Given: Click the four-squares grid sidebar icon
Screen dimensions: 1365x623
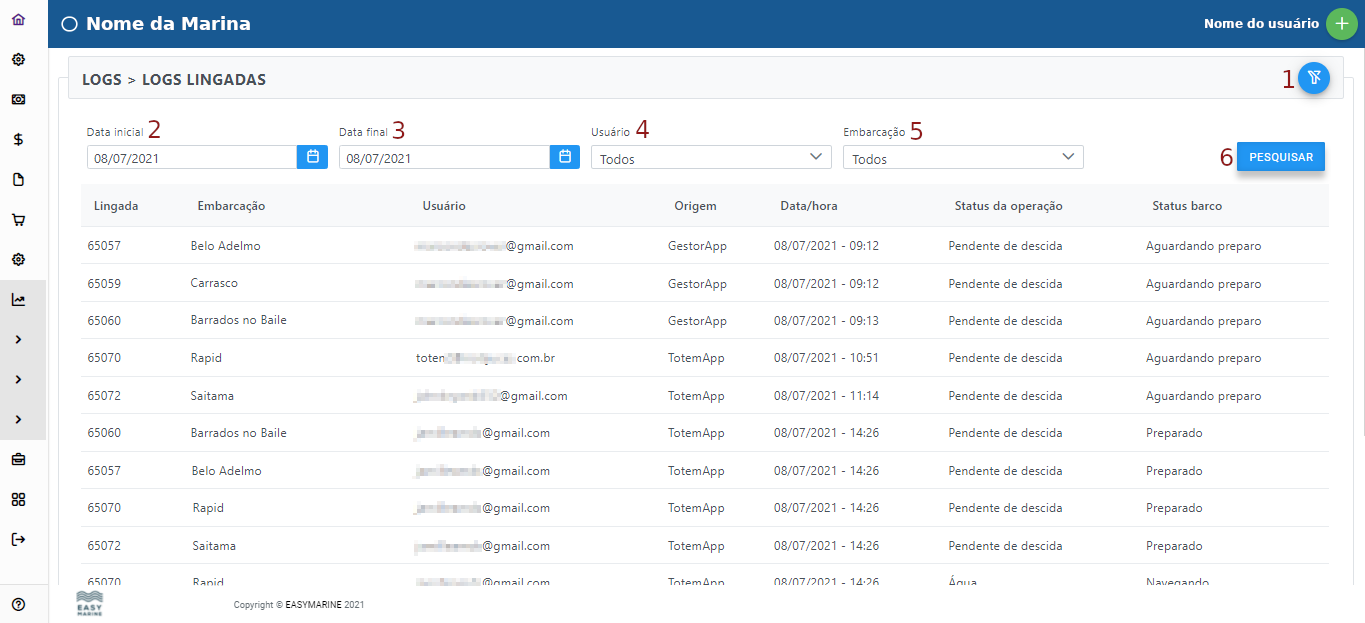Looking at the screenshot, I should click(18, 500).
